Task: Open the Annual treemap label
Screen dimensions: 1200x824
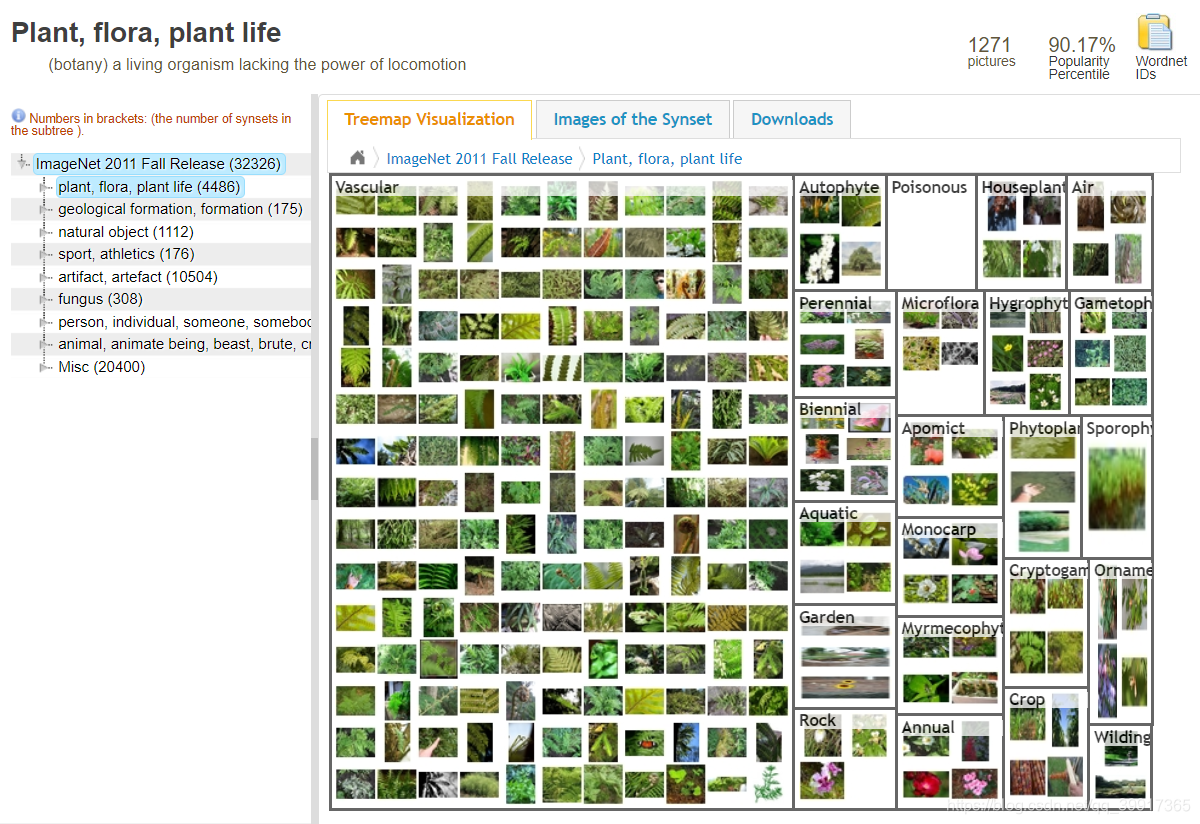Action: [x=928, y=727]
